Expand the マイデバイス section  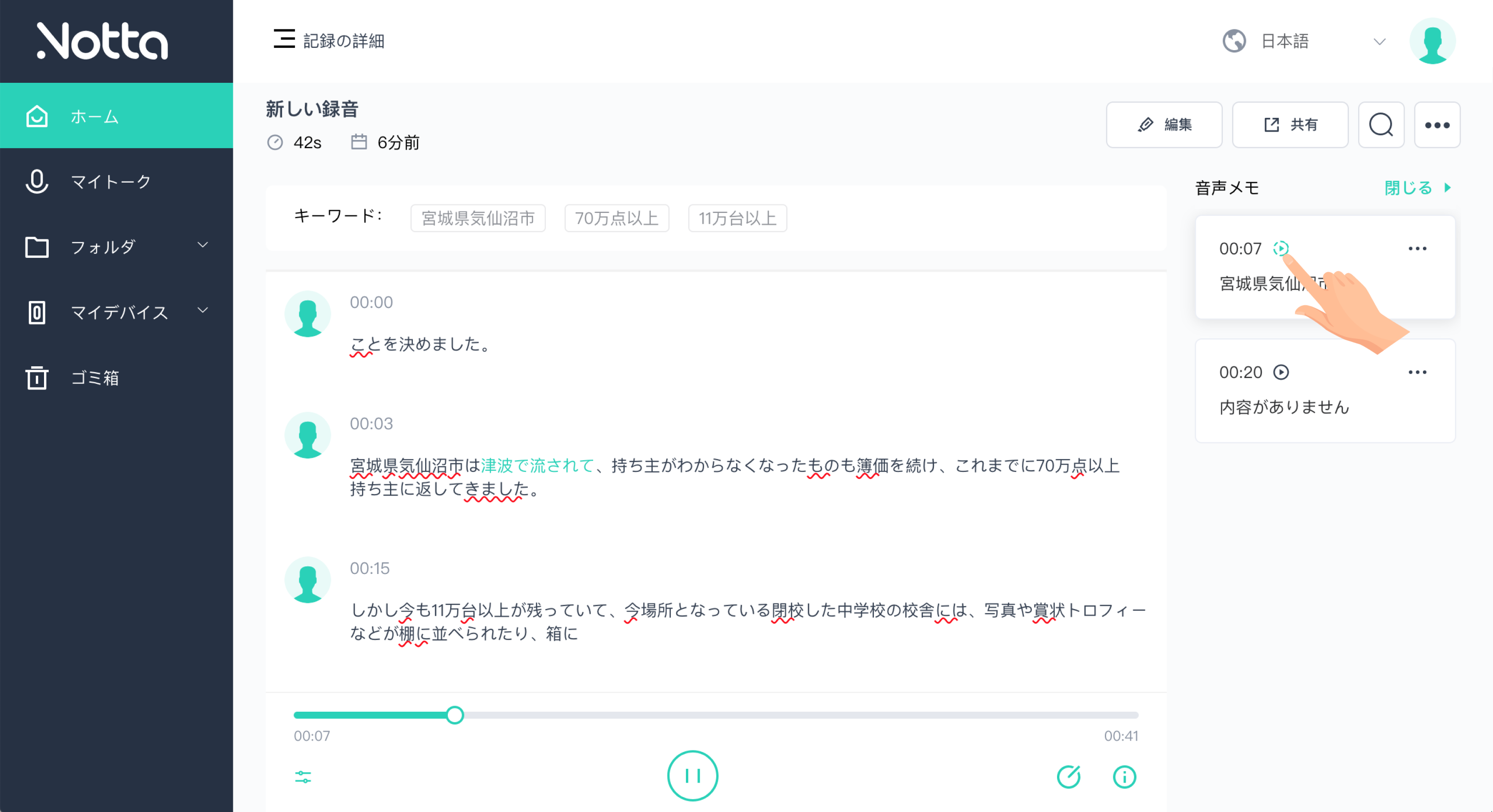click(202, 311)
